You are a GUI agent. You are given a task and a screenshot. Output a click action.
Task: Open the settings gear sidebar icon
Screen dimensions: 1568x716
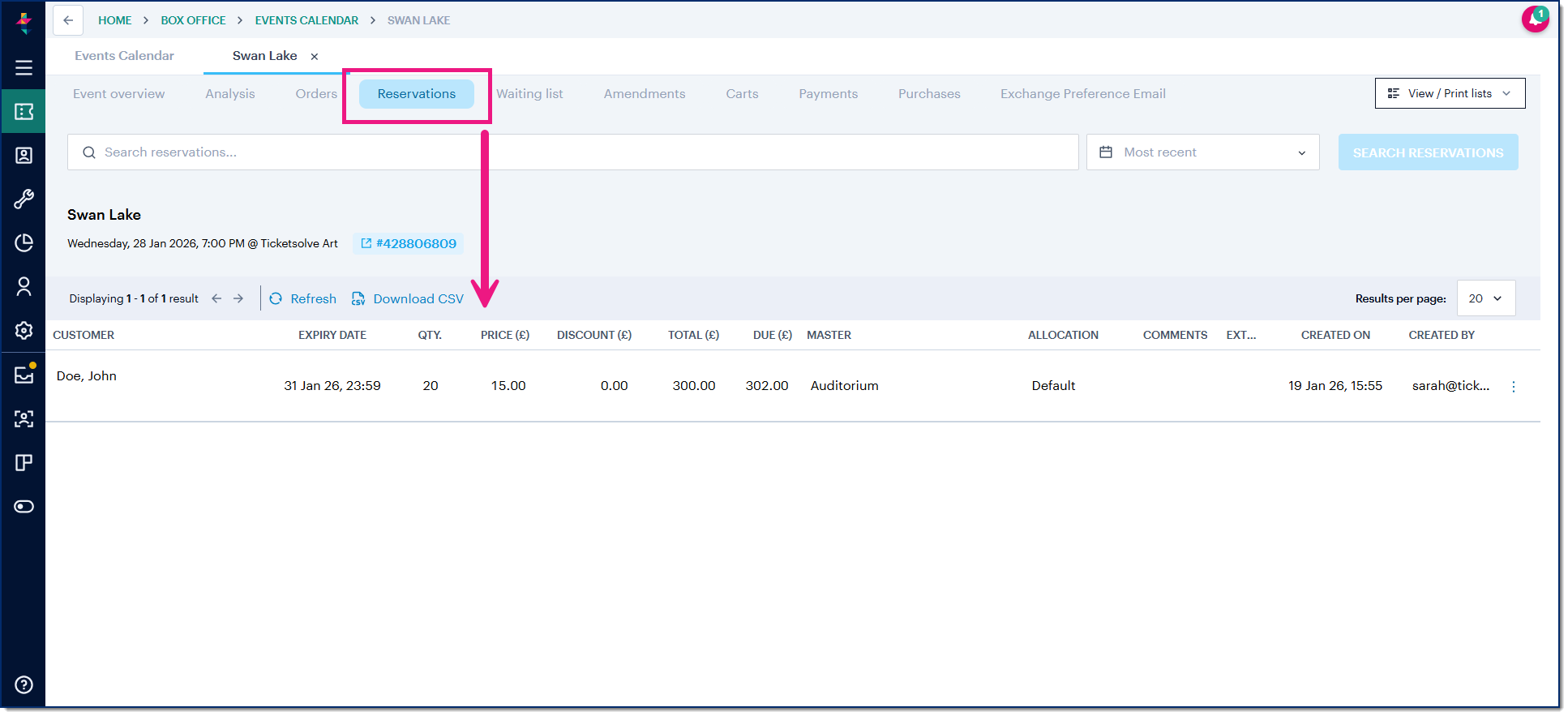point(24,330)
